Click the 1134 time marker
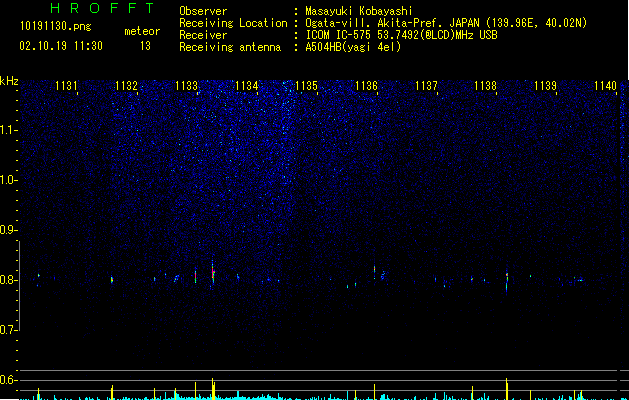 pyautogui.click(x=246, y=86)
